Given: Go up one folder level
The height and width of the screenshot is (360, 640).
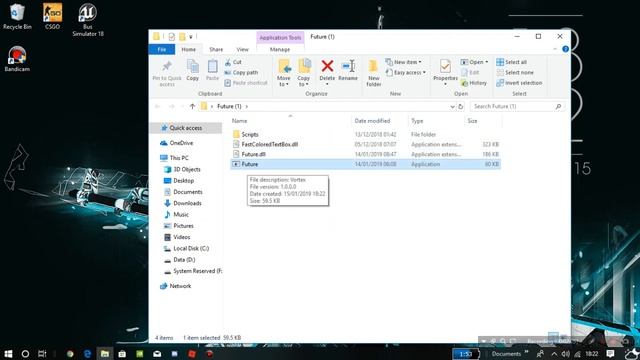Looking at the screenshot, I should click(x=192, y=106).
